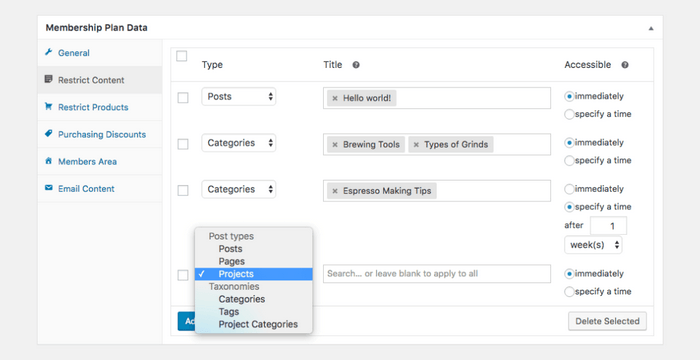Open the Posts type dropdown

239,96
